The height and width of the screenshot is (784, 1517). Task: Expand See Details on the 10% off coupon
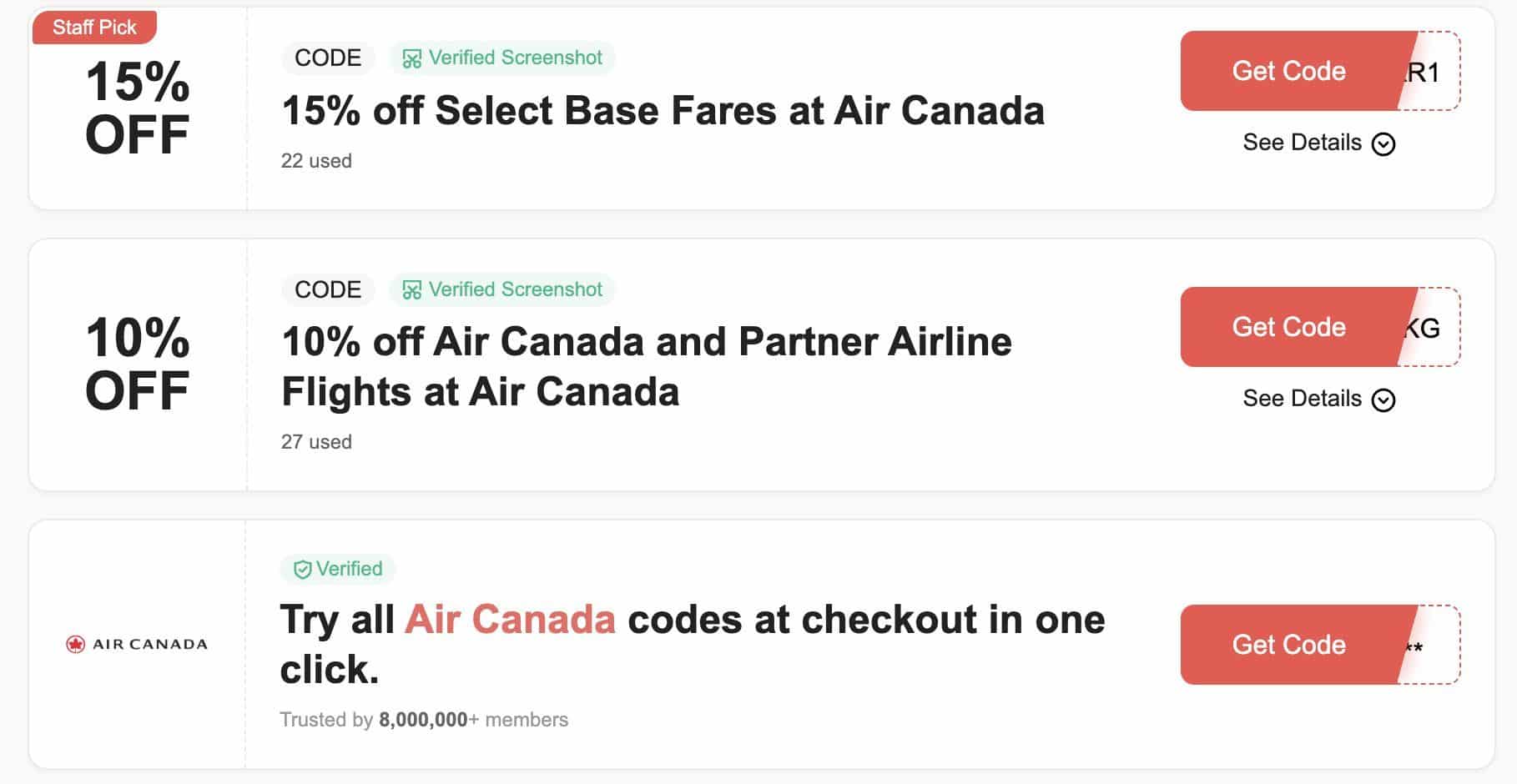click(x=1302, y=399)
